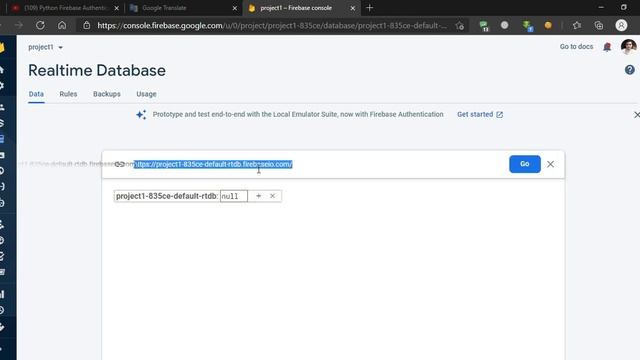Switch to the Usage tab
This screenshot has width=640, height=360.
pyautogui.click(x=146, y=94)
